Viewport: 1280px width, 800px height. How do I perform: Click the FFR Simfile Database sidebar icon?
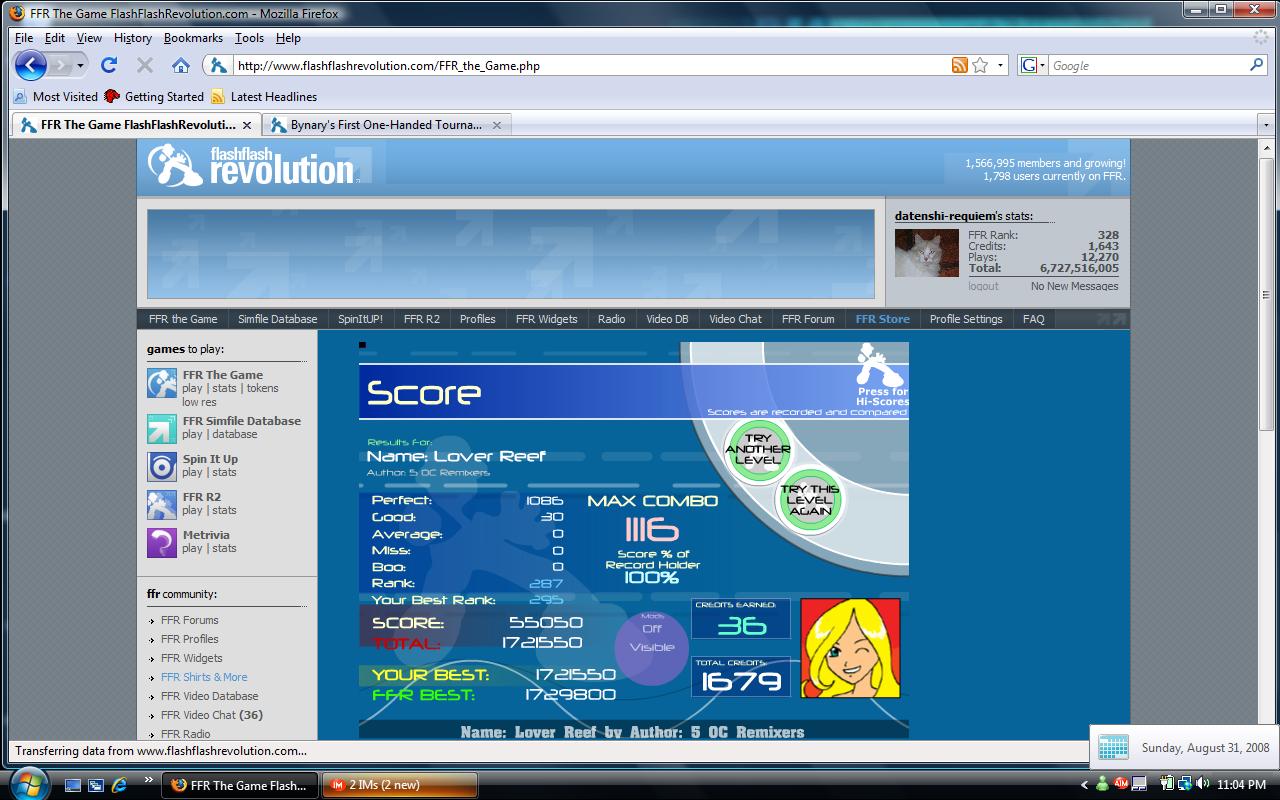[162, 429]
